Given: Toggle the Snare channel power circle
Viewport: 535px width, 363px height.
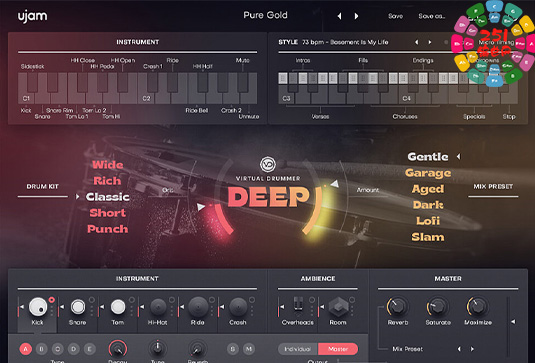Looking at the screenshot, I should [92, 300].
